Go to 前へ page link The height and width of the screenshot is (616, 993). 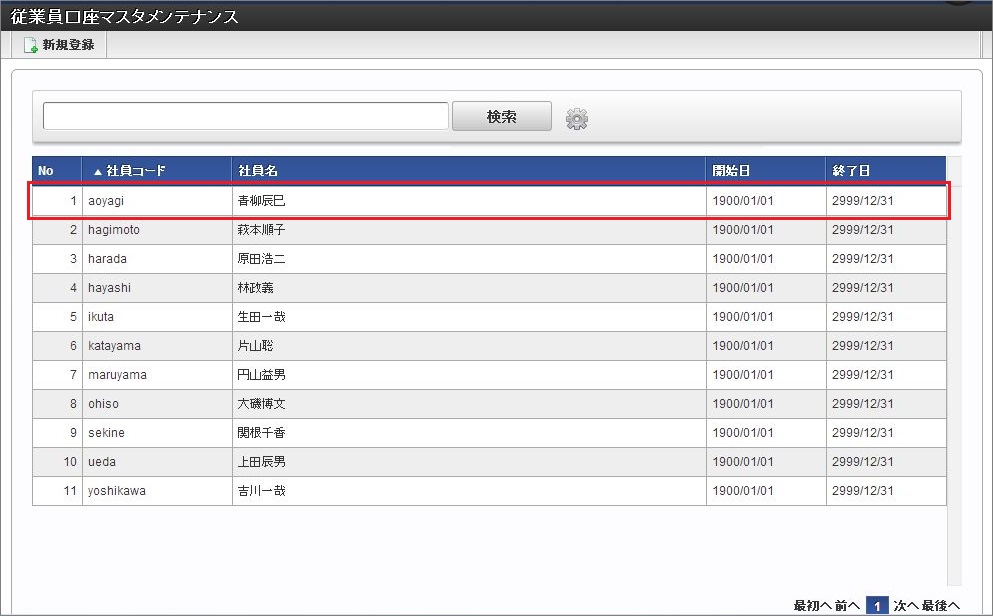pos(847,606)
